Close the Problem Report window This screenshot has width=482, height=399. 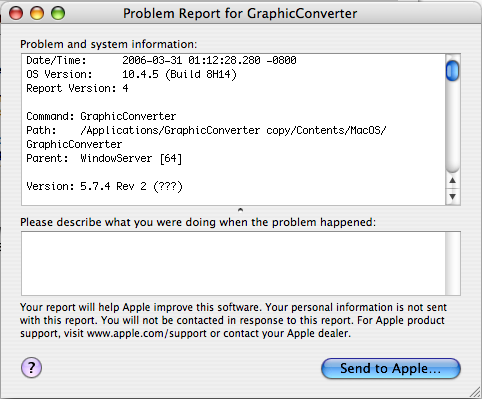(16, 13)
